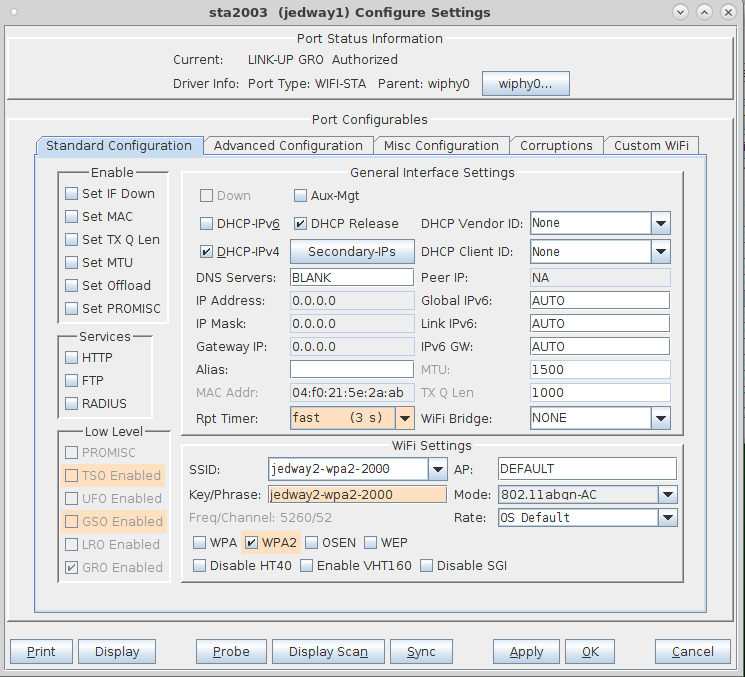Enable the FTP service checkbox
The height and width of the screenshot is (677, 745).
[71, 381]
